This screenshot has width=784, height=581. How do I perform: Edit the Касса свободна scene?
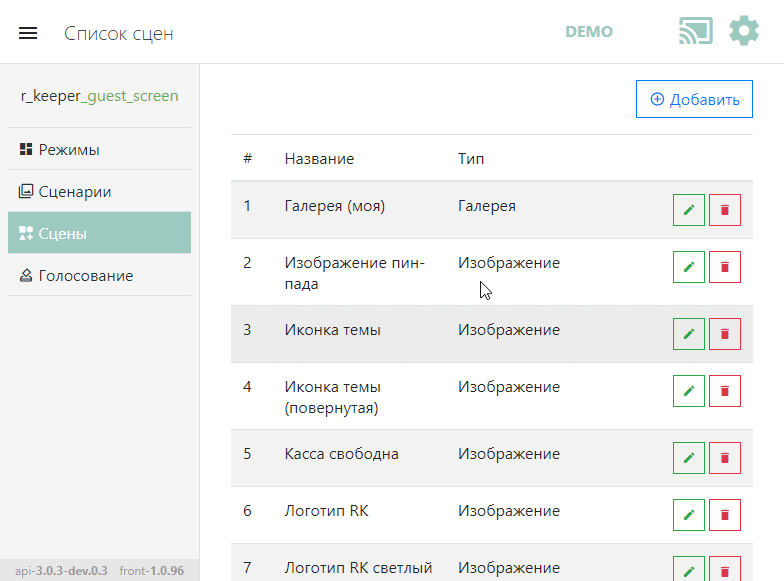(688, 458)
